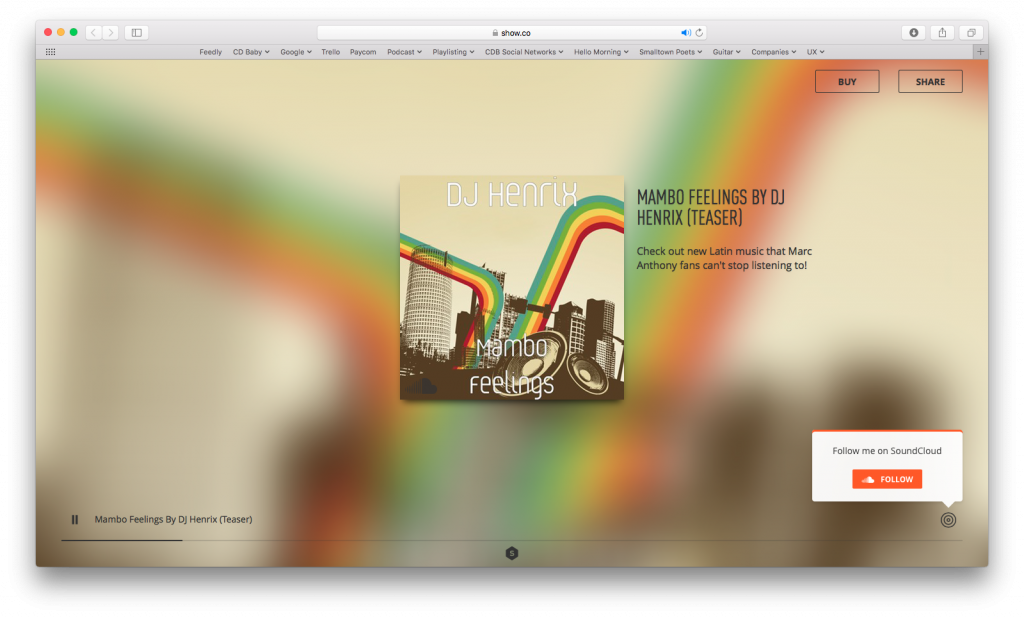Expand the Guitar bookmarks folder
Viewport: 1024px width, 618px height.
(x=726, y=52)
